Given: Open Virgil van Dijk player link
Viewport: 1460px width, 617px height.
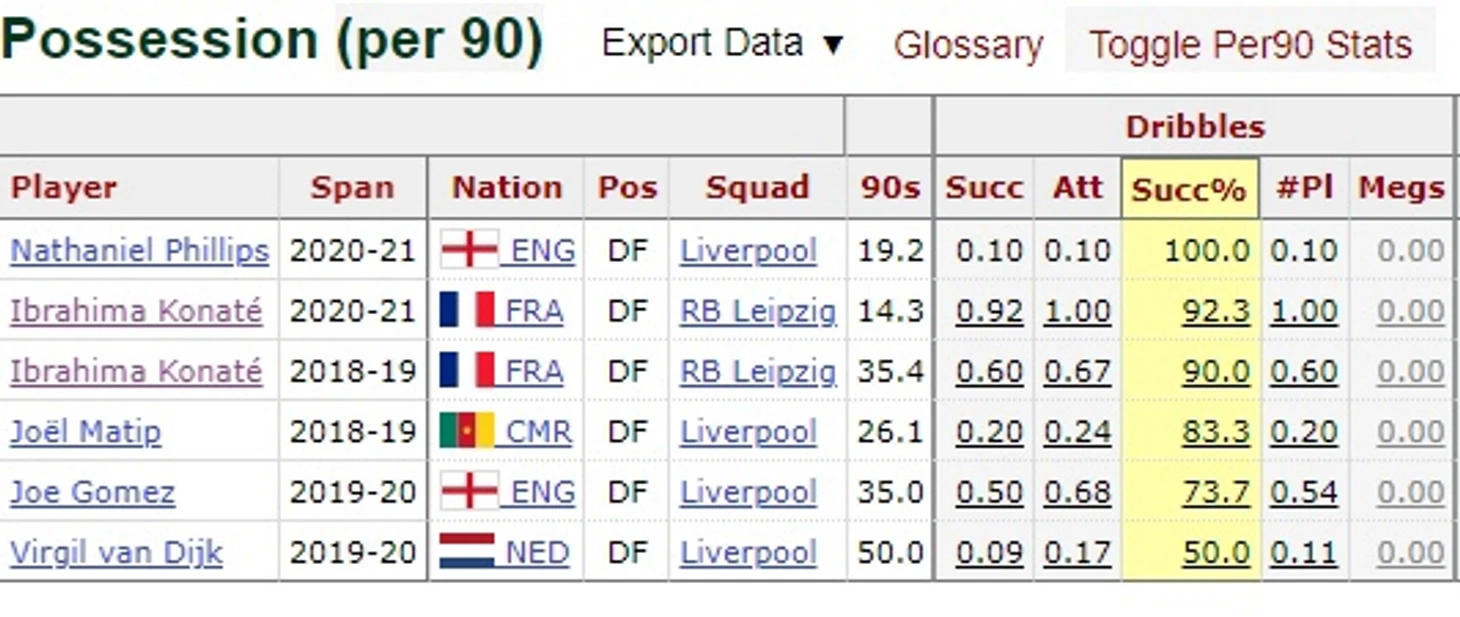Looking at the screenshot, I should [x=116, y=552].
